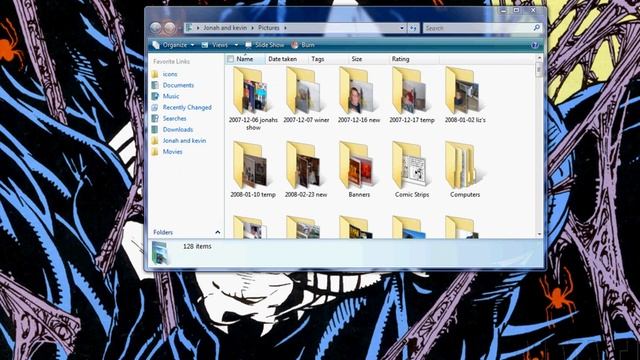Image resolution: width=640 pixels, height=360 pixels.
Task: Open the Downloads favorite link
Action: (x=178, y=129)
